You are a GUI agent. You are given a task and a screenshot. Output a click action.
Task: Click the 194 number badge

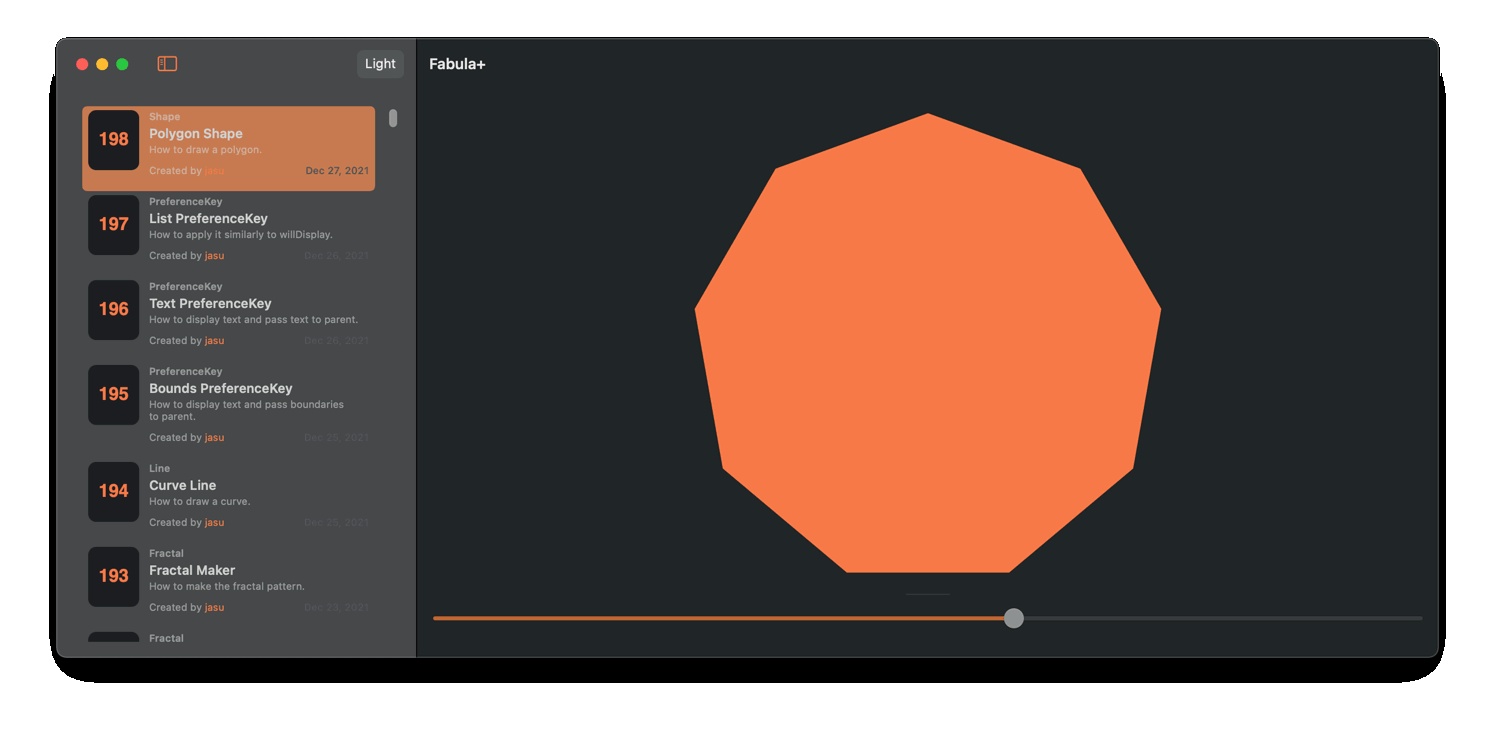[x=113, y=491]
